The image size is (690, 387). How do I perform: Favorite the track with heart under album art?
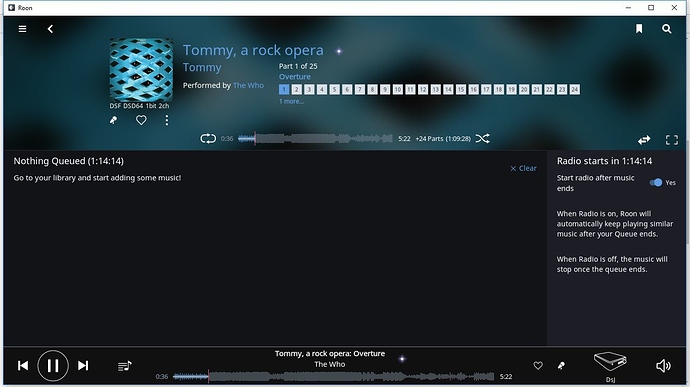pos(141,120)
